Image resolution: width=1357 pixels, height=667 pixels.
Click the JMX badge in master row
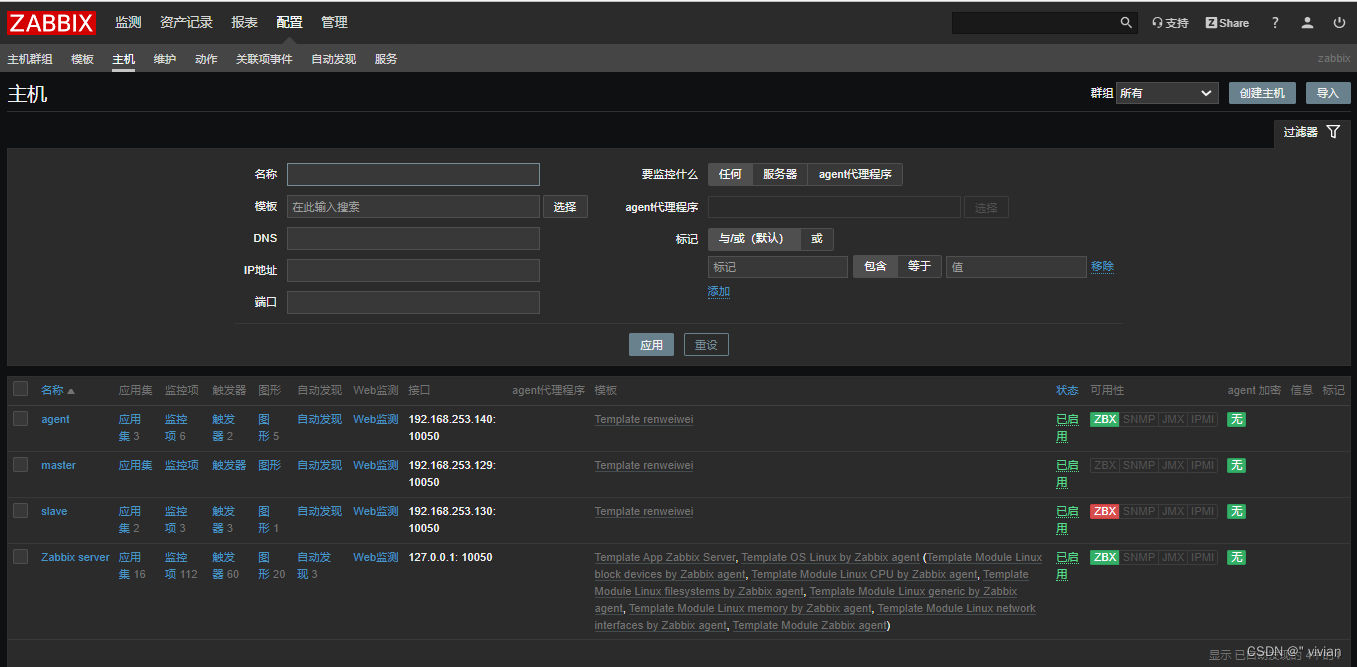pos(1172,466)
